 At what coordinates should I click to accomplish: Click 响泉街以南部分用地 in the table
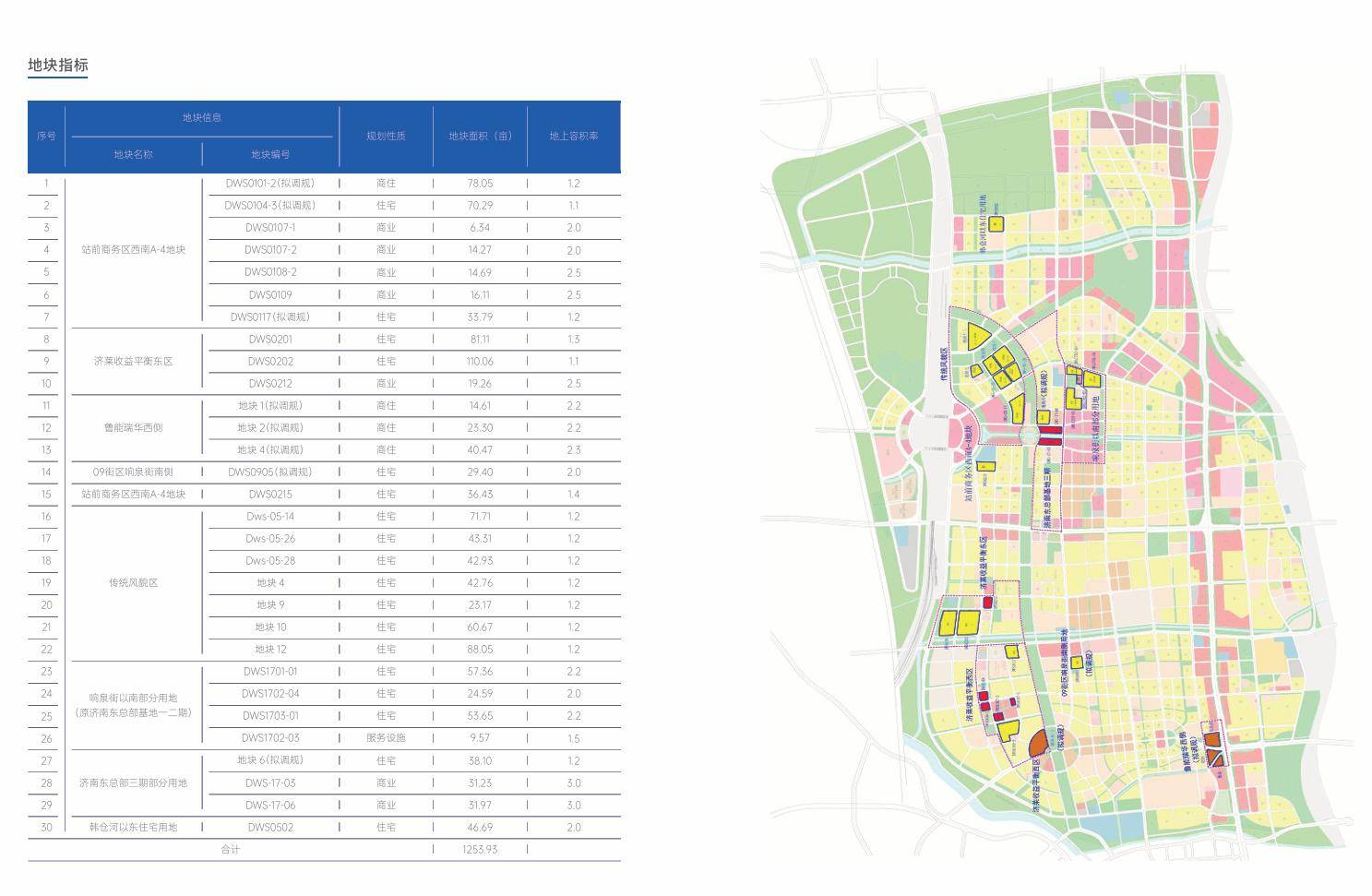(134, 698)
